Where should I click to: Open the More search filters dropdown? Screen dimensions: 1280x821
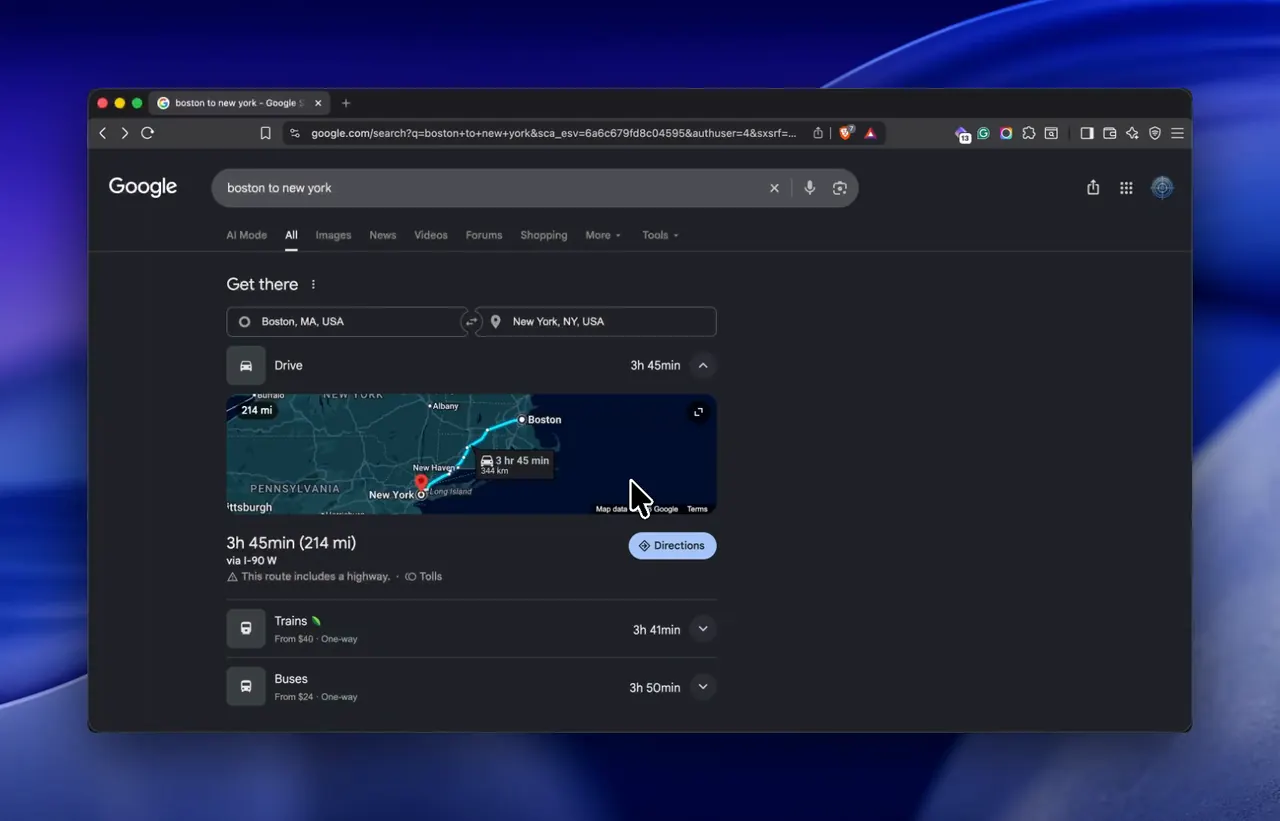coord(603,235)
